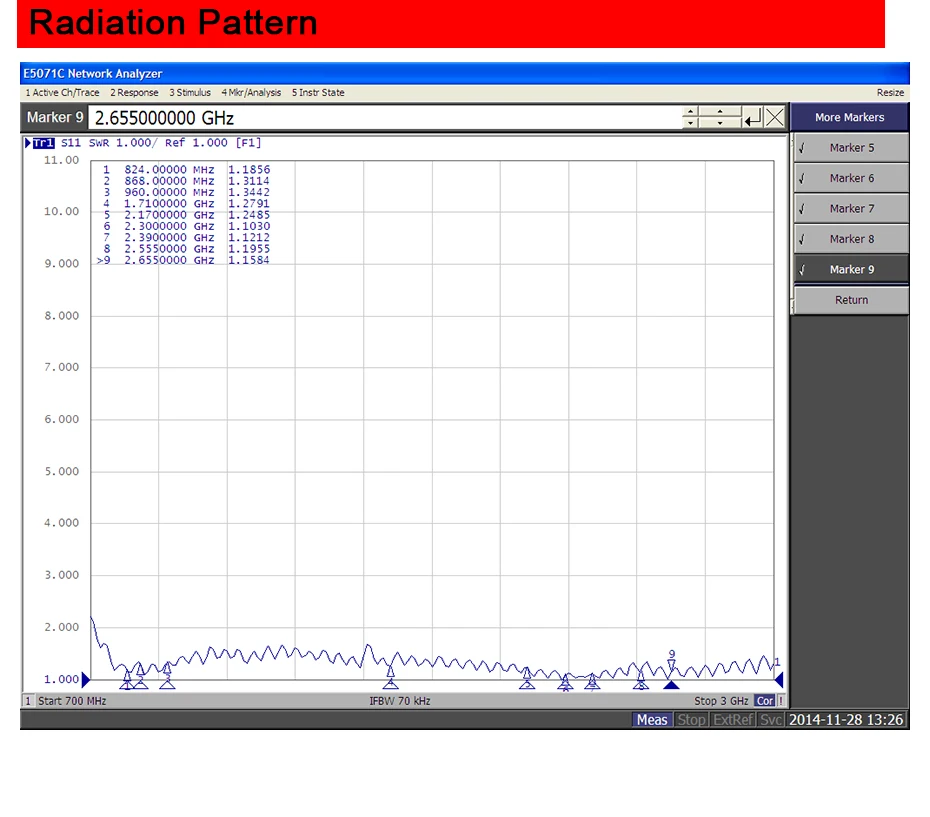The image size is (930, 817).
Task: Select marker row 7 at 2.3900000 GHz
Action: pos(186,237)
